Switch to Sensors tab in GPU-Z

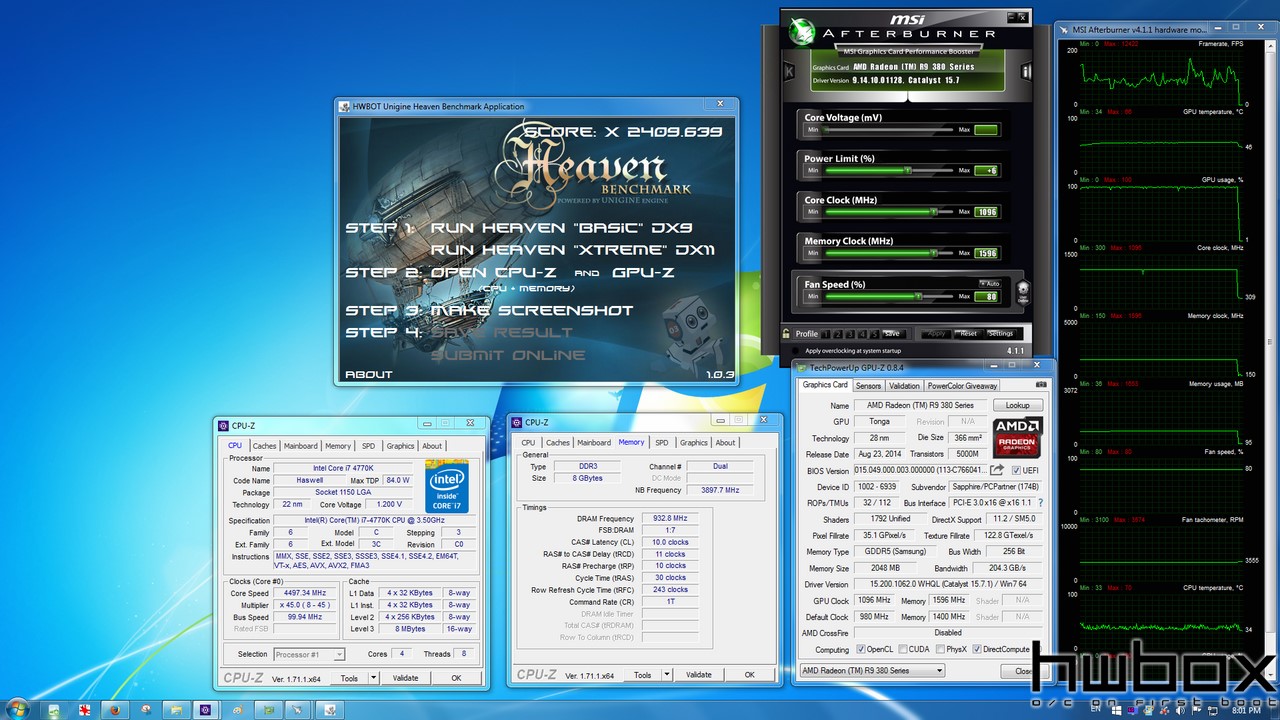tap(868, 385)
